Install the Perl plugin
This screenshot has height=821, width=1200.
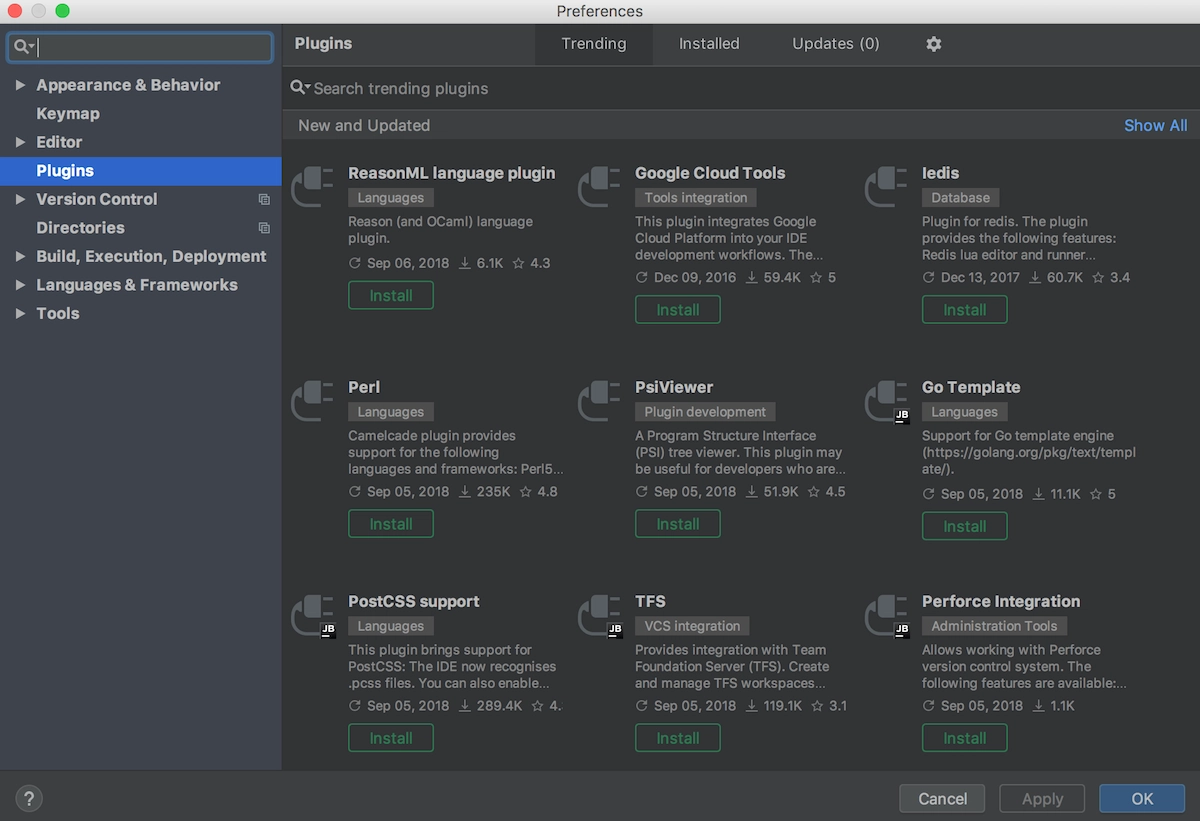point(391,524)
